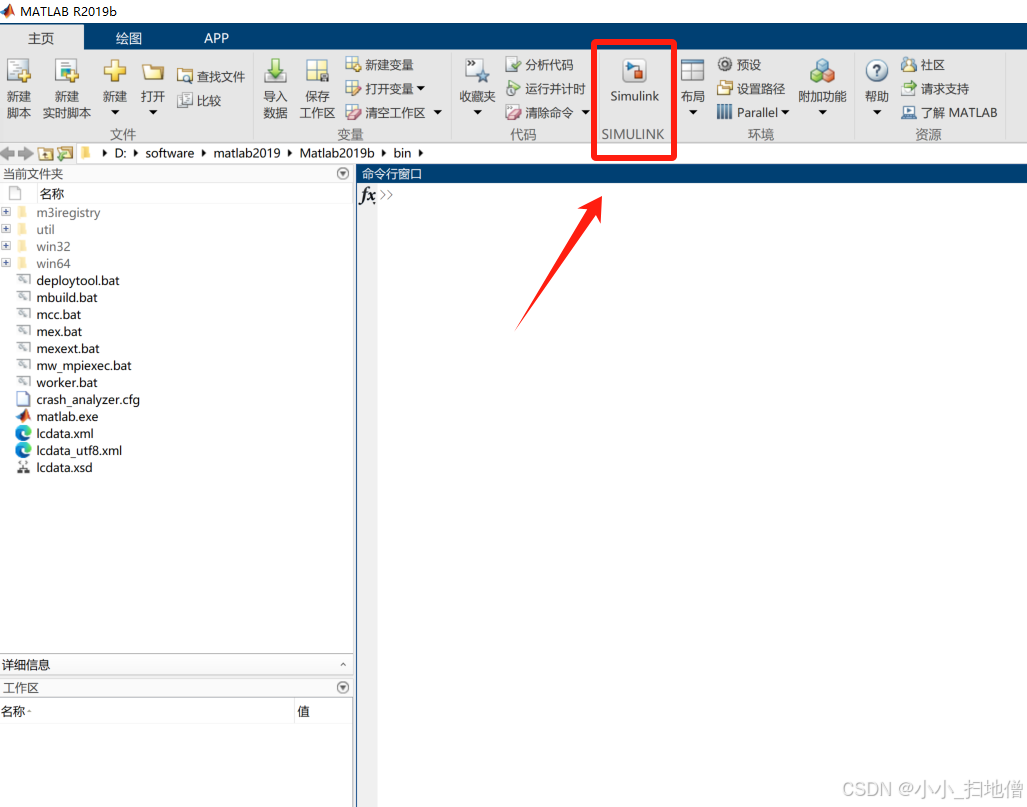This screenshot has height=807, width=1027.
Task: Open the Parallel dropdown arrow
Action: (x=785, y=113)
